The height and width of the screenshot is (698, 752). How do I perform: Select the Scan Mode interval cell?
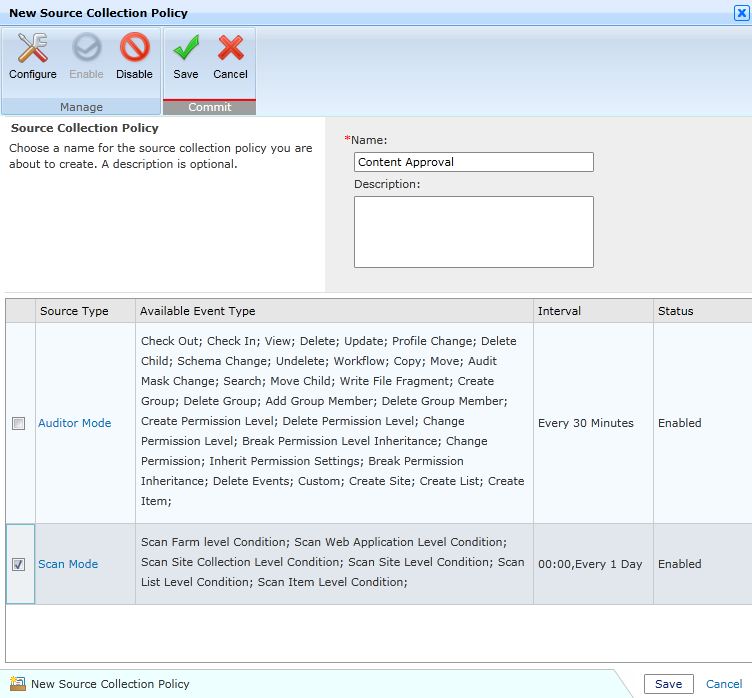click(x=590, y=564)
